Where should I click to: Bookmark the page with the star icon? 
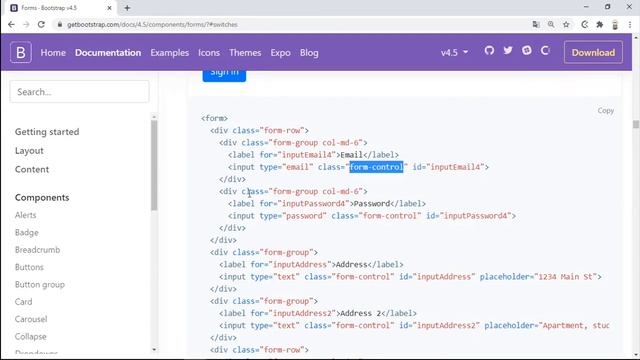(566, 24)
